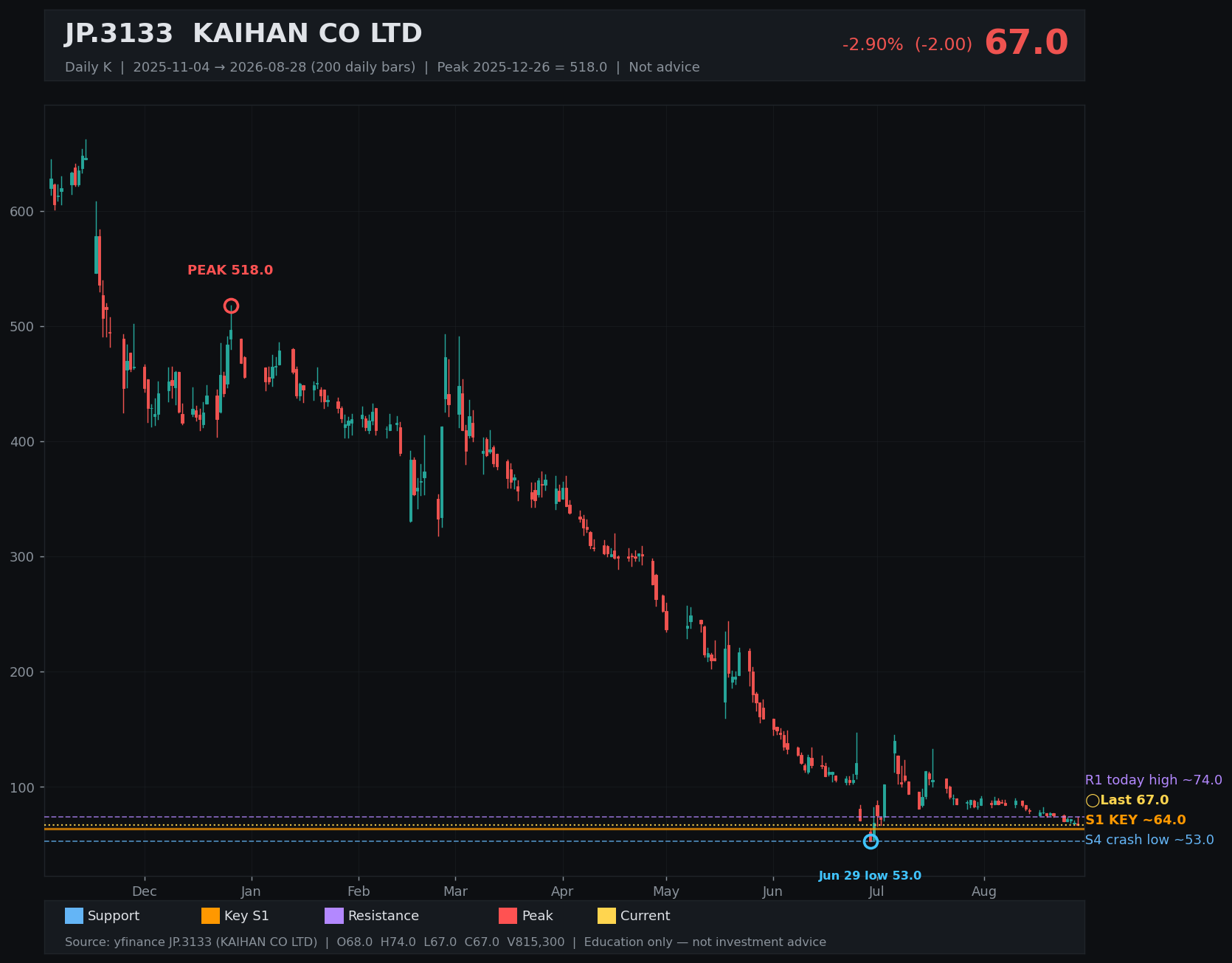Click the 300 y-axis price label

[22, 557]
